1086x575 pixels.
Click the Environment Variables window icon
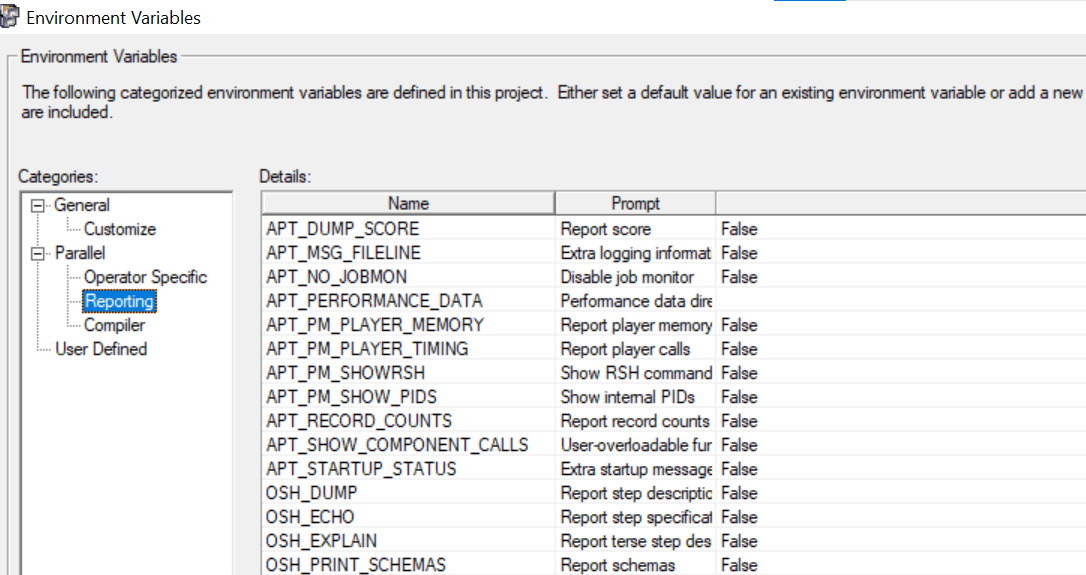pyautogui.click(x=9, y=17)
